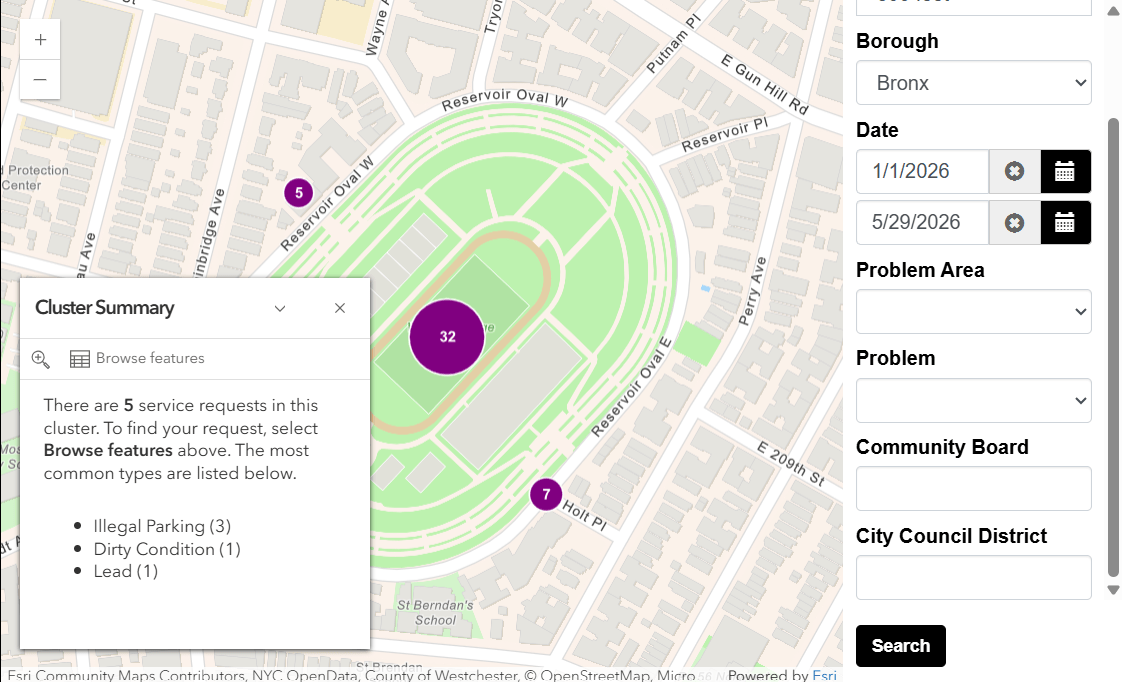Clear the 5/29/2026 end date
1122x682 pixels.
[1014, 223]
